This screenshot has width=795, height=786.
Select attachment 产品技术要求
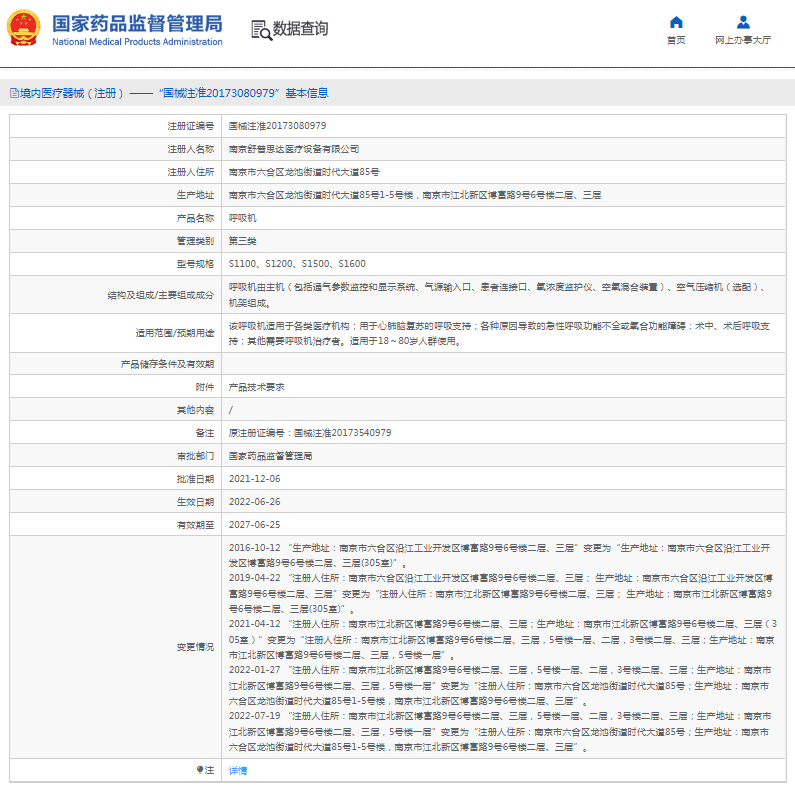(257, 387)
